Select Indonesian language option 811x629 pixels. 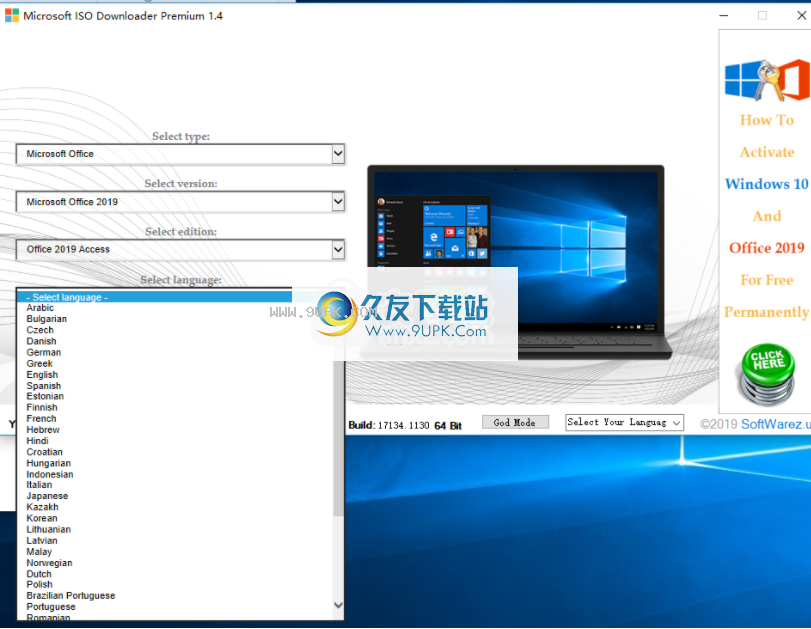(50, 474)
